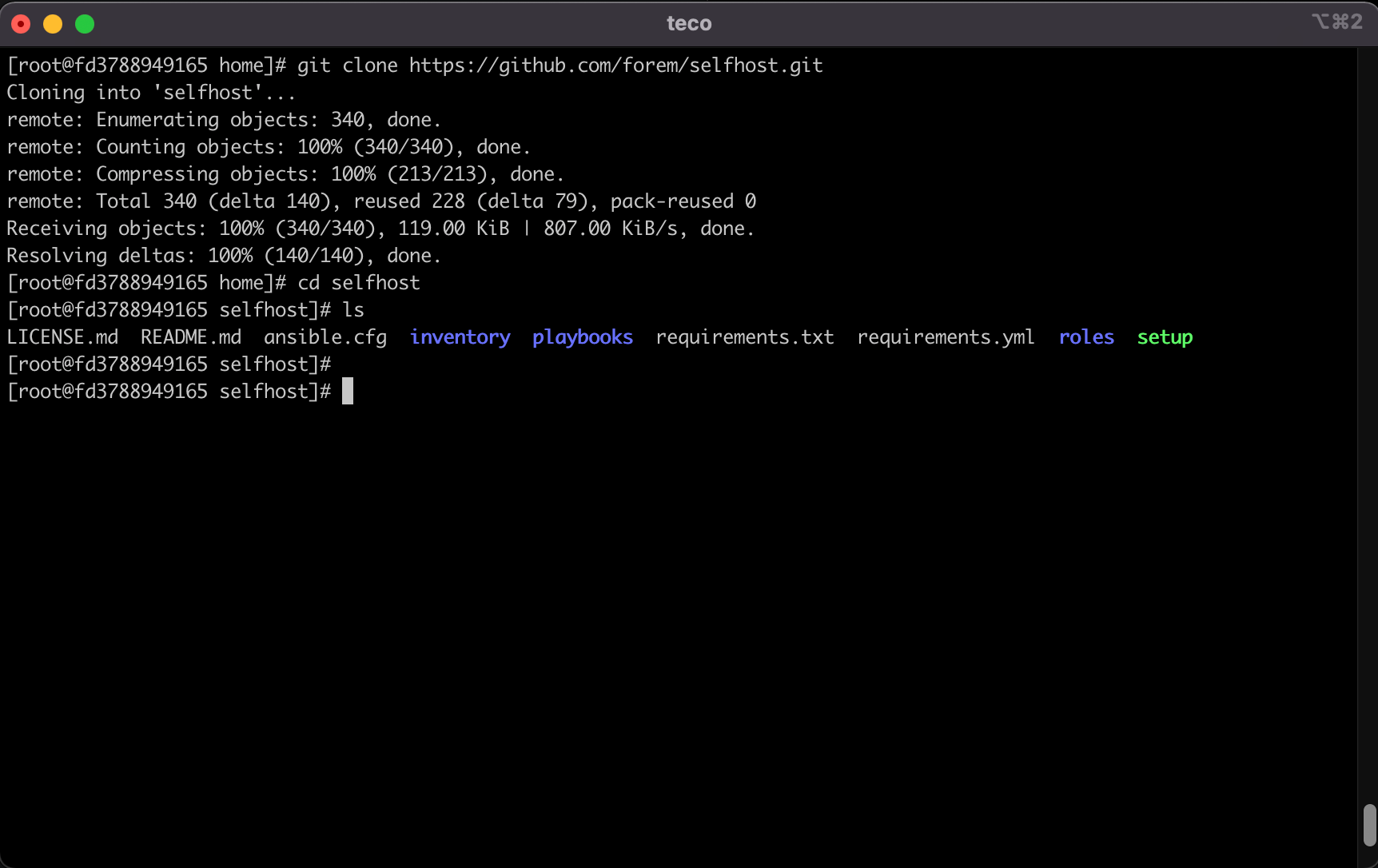Click the git clone command text
Image resolution: width=1378 pixels, height=868 pixels.
[347, 65]
